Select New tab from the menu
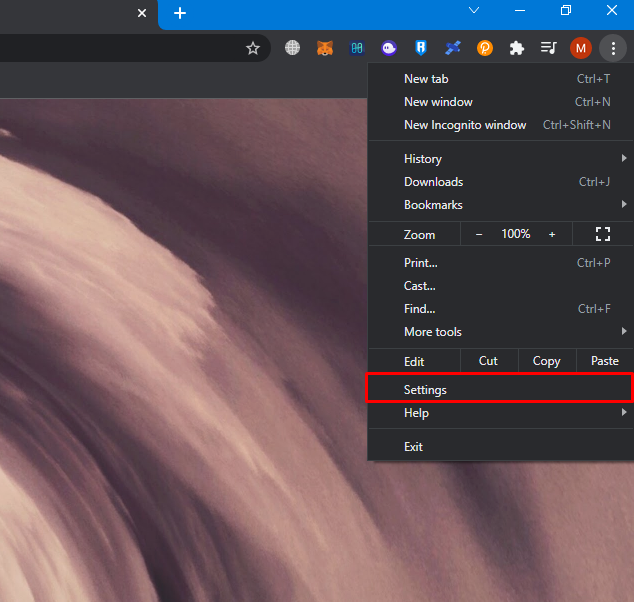634x602 pixels. 501,79
